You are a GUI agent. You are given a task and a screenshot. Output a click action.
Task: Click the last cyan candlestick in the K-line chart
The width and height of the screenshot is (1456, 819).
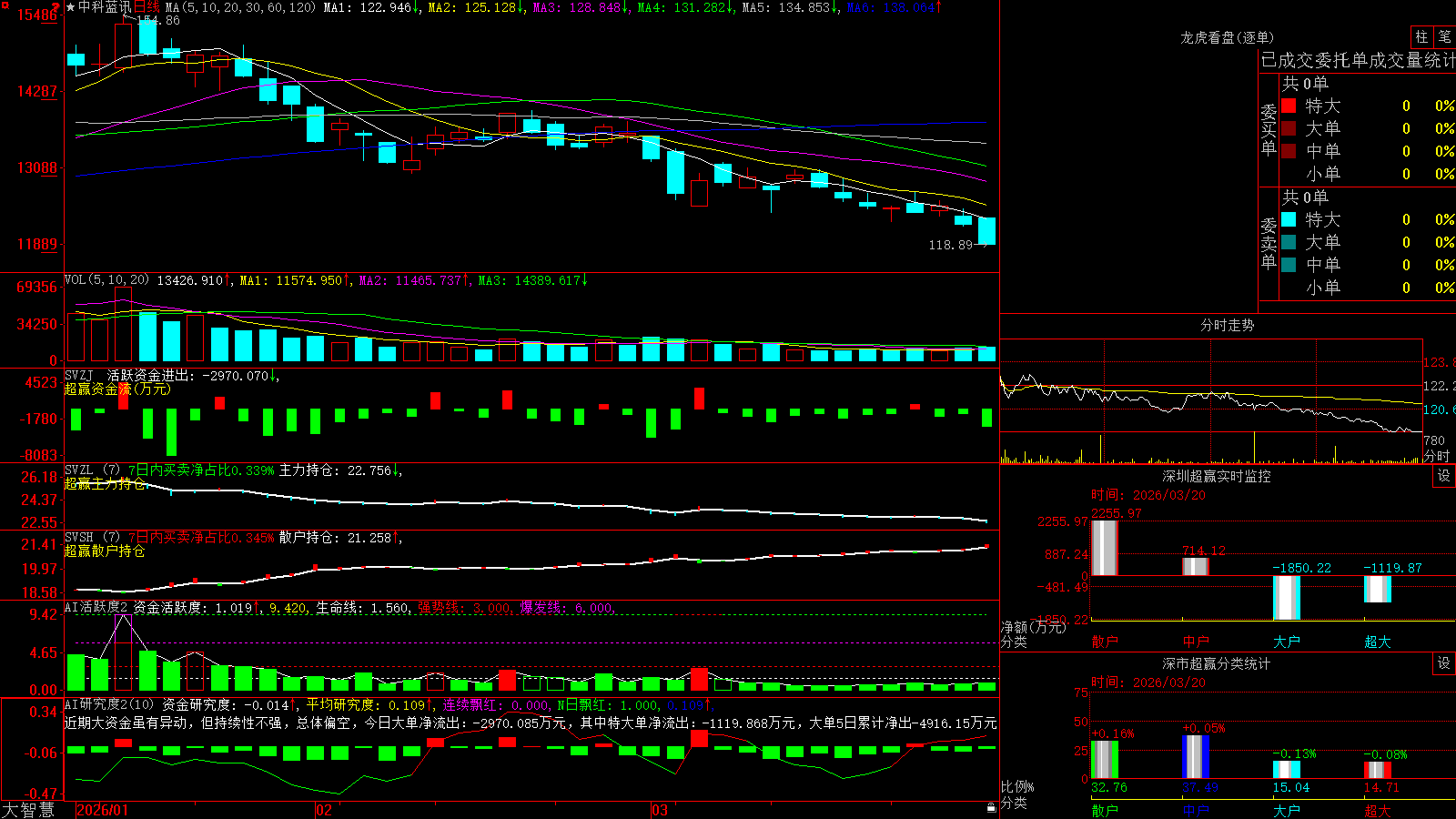(986, 231)
